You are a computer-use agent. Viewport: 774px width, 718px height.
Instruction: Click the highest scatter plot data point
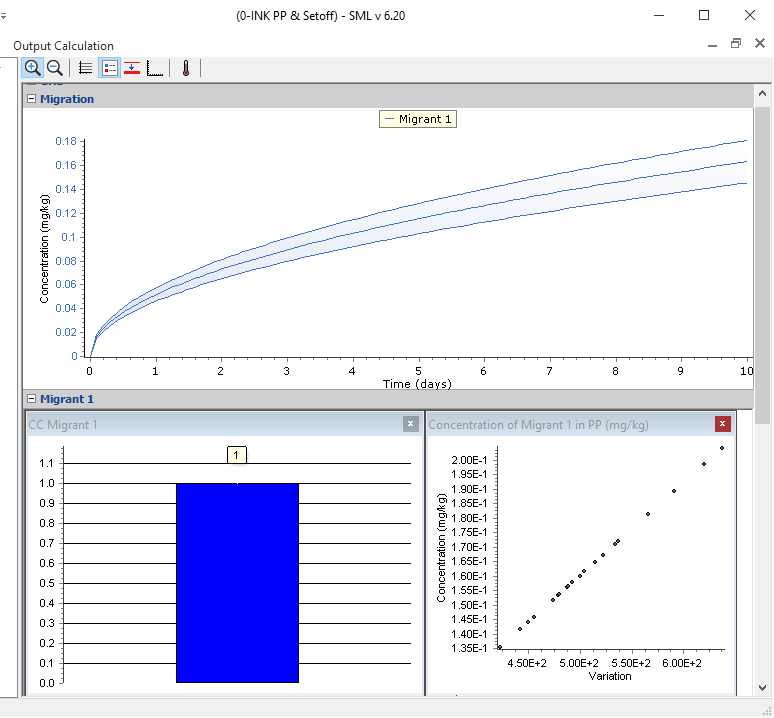[722, 448]
